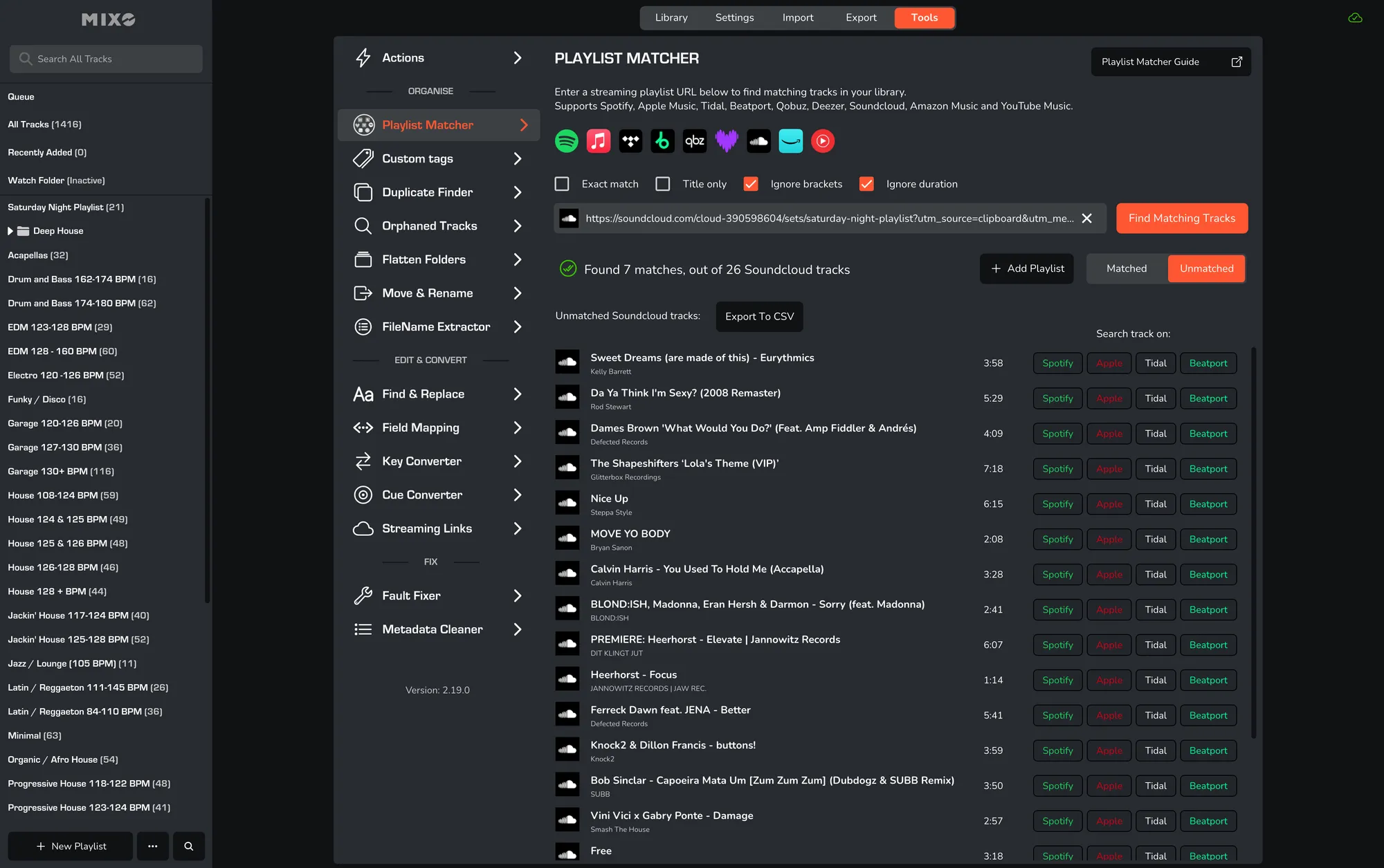
Task: Enable the Title only checkbox
Action: pyautogui.click(x=663, y=184)
